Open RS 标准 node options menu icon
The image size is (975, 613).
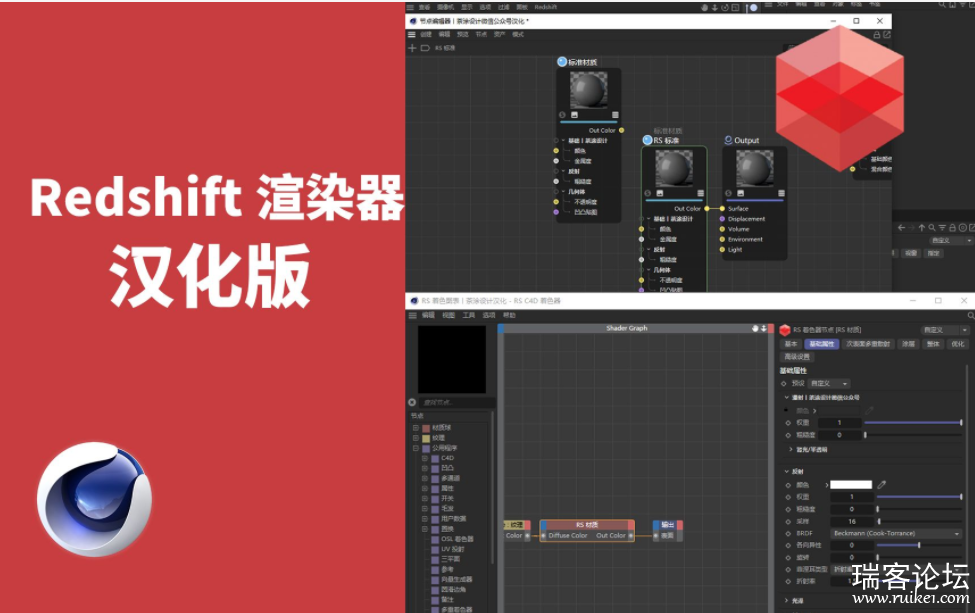(x=701, y=193)
